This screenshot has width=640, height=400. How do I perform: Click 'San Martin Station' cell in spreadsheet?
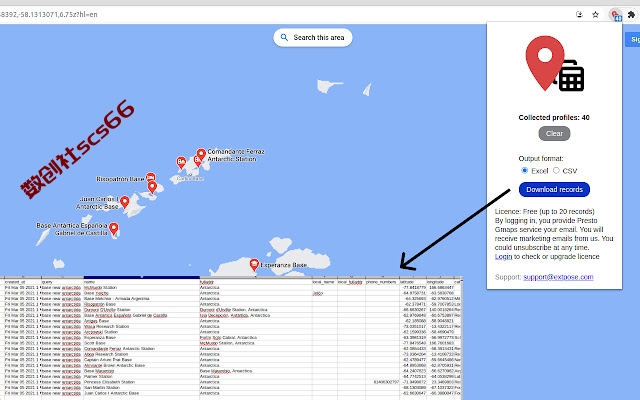(141, 388)
